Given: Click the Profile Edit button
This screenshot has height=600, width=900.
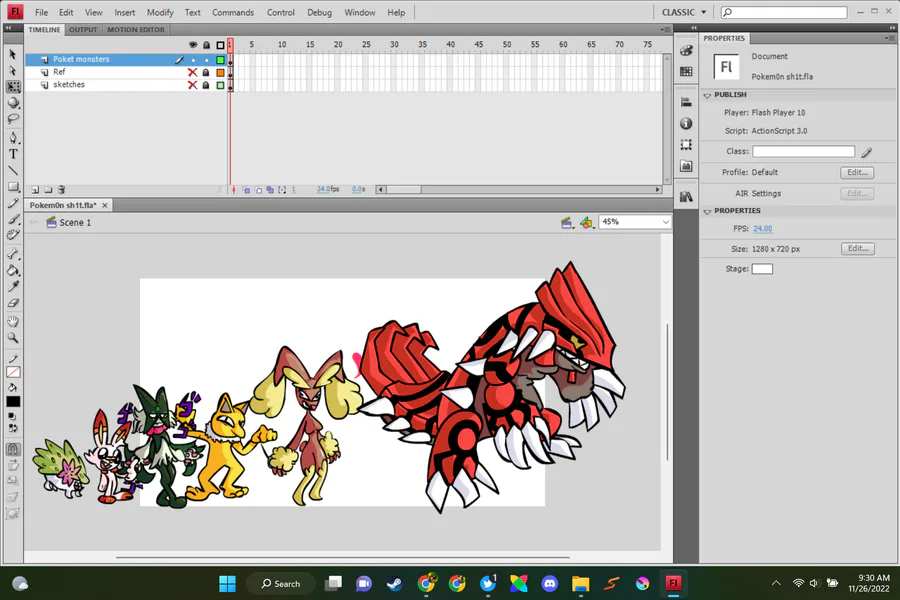Looking at the screenshot, I should [x=857, y=172].
